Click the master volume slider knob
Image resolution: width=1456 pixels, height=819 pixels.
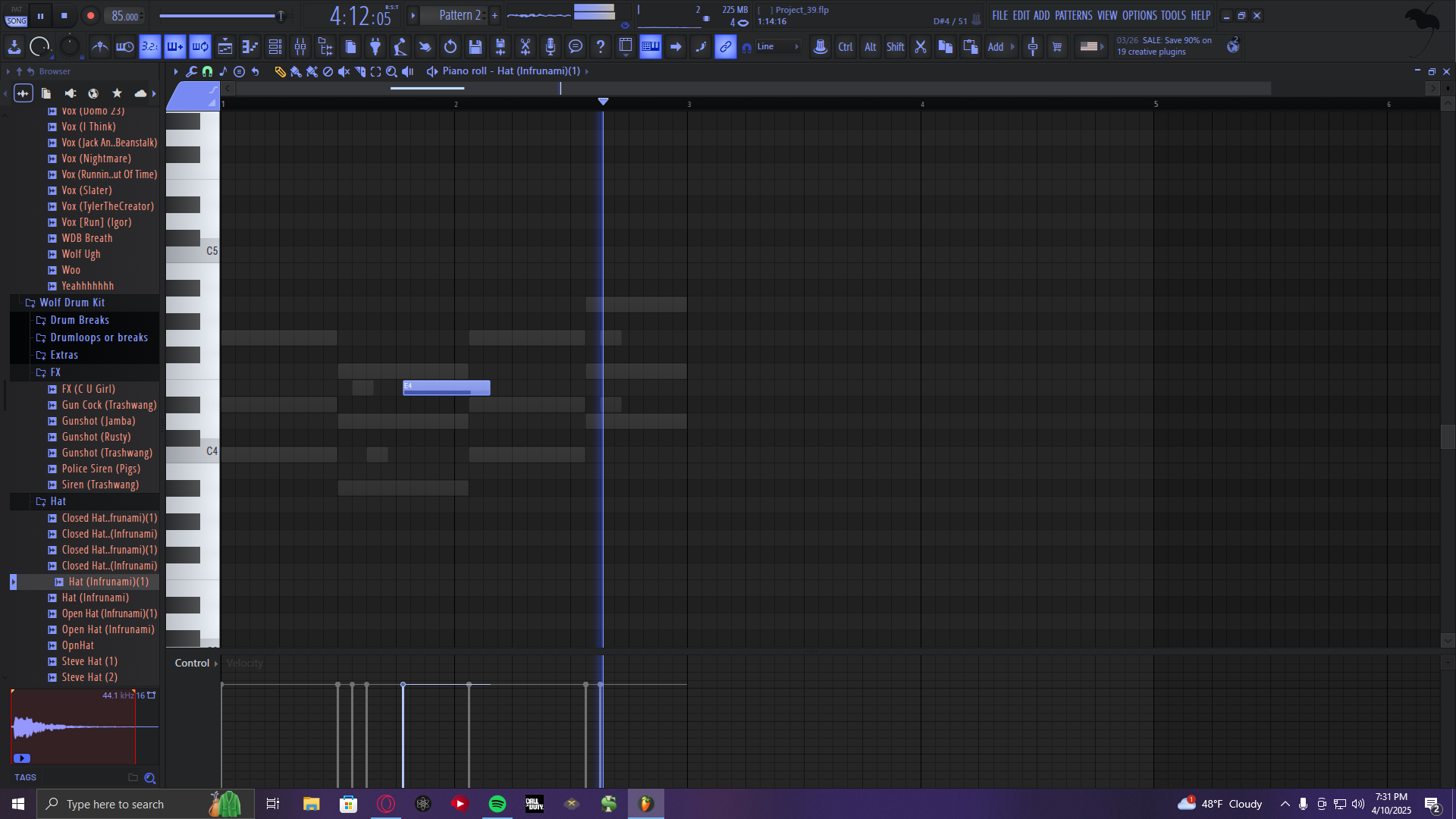pyautogui.click(x=281, y=16)
